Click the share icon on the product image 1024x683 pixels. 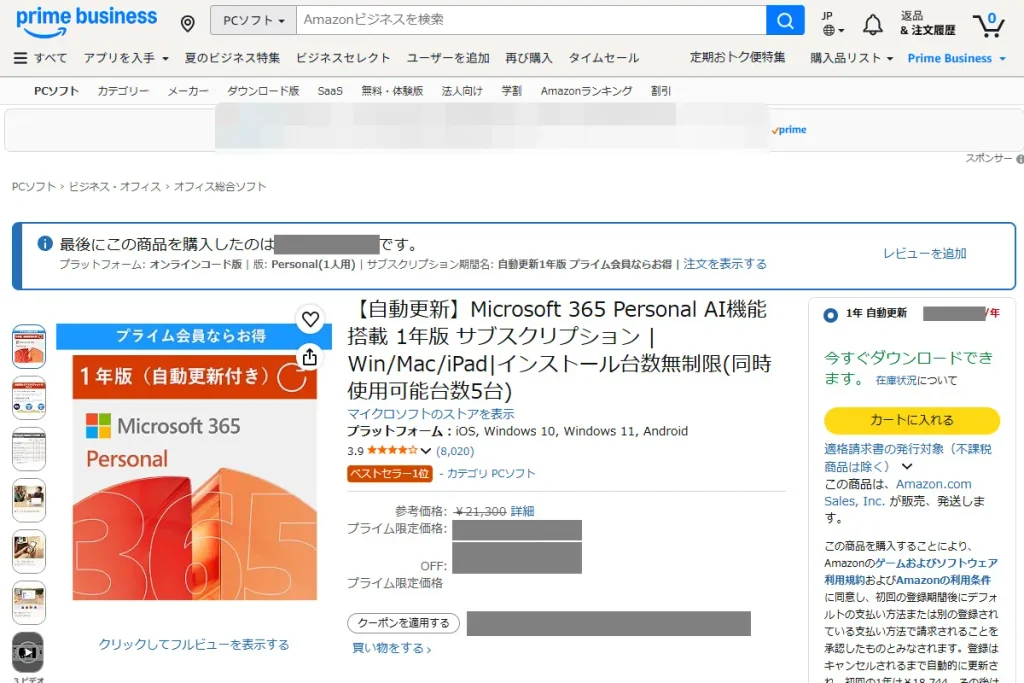[x=310, y=357]
